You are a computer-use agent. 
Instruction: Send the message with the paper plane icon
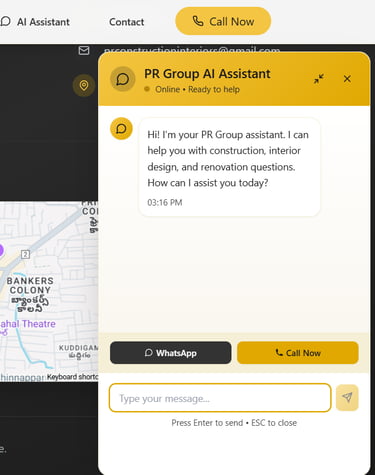(x=347, y=397)
